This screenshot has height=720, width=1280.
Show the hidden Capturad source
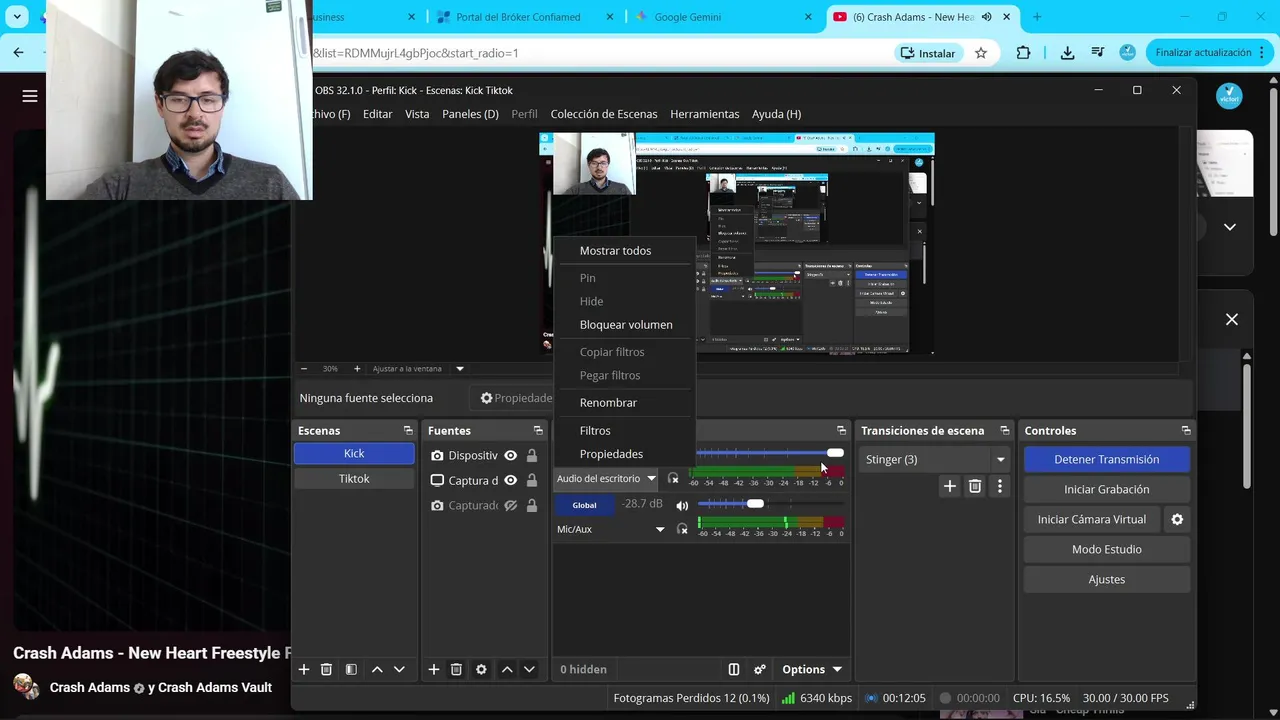[x=510, y=505]
